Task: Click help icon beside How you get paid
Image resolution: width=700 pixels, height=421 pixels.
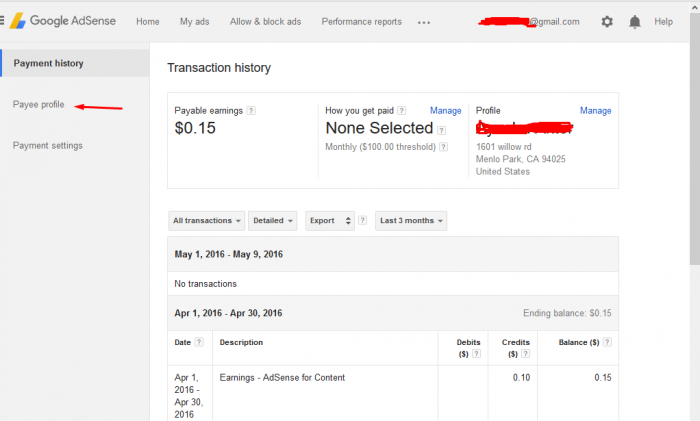Action: [402, 110]
